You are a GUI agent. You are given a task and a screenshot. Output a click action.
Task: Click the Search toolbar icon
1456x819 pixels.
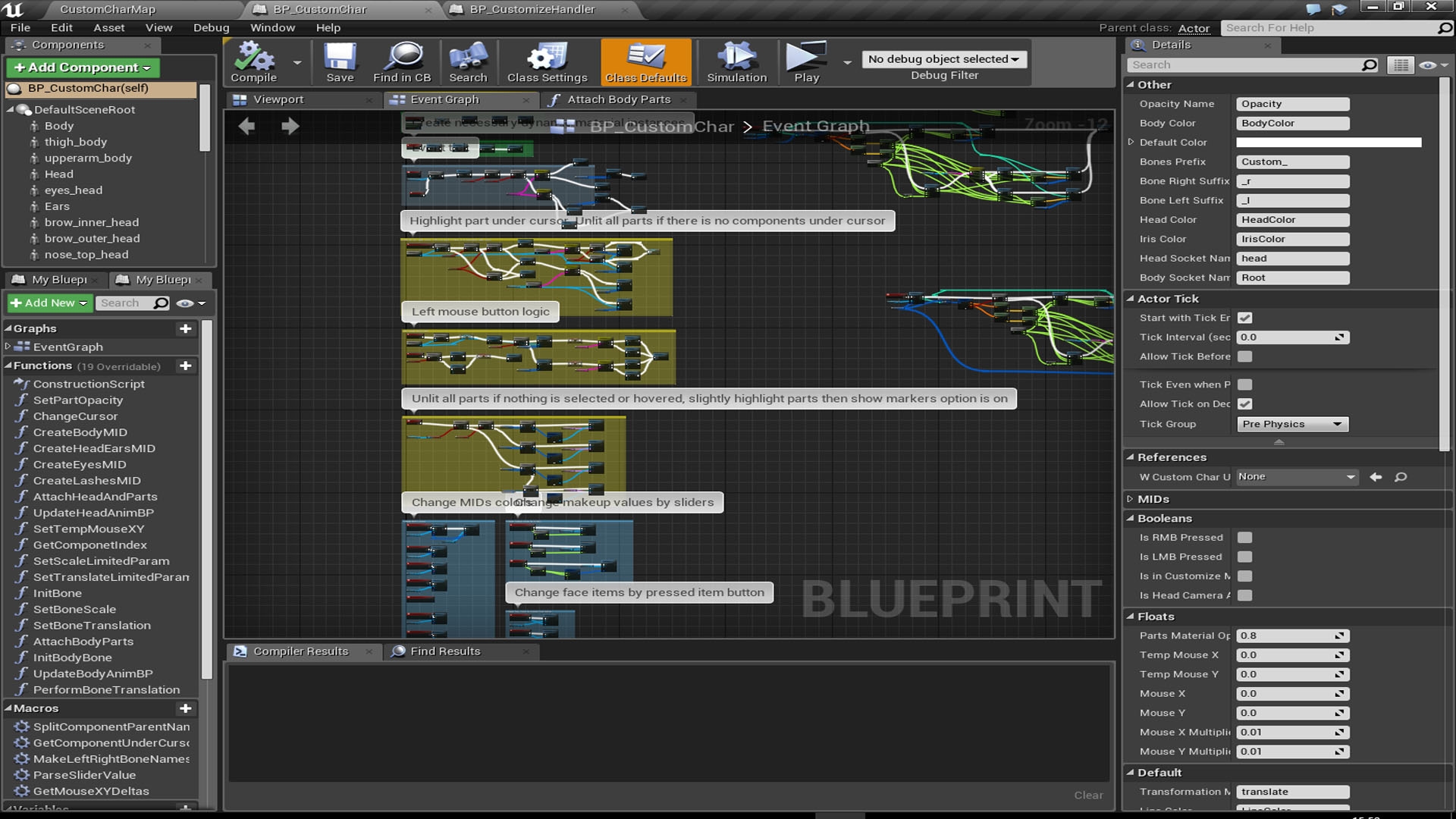tap(468, 62)
